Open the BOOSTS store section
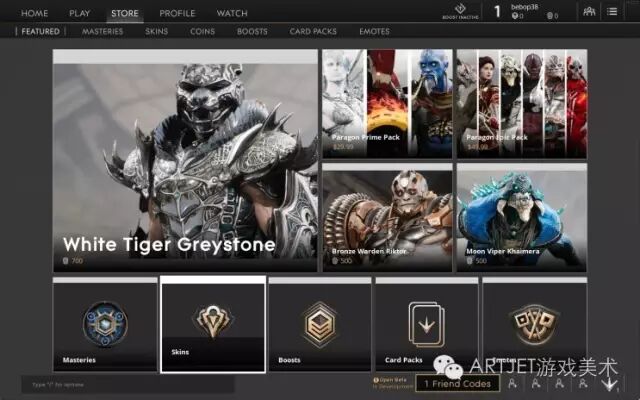Viewport: 640px width, 400px height. [x=252, y=31]
